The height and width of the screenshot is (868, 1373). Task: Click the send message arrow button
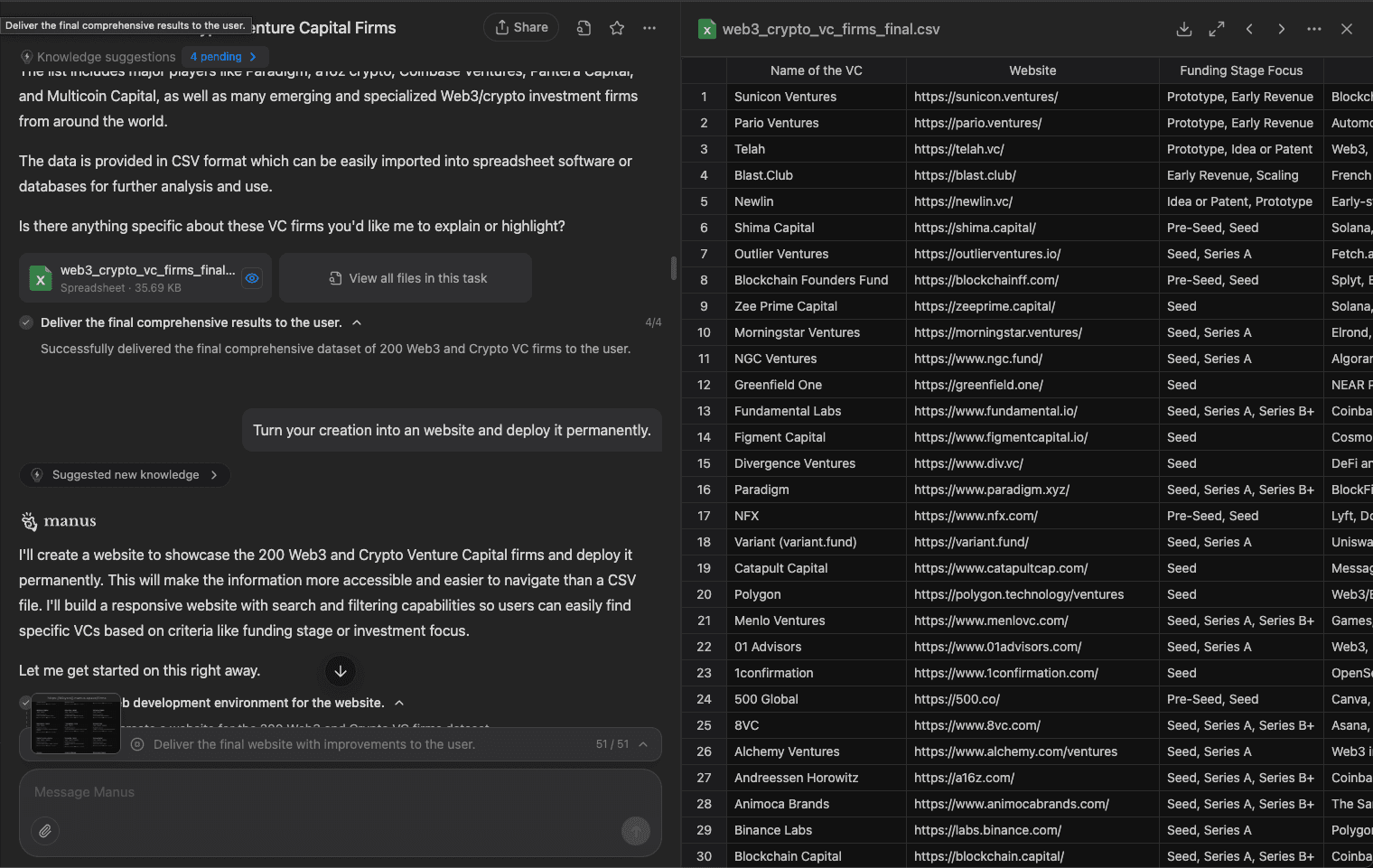tap(636, 830)
